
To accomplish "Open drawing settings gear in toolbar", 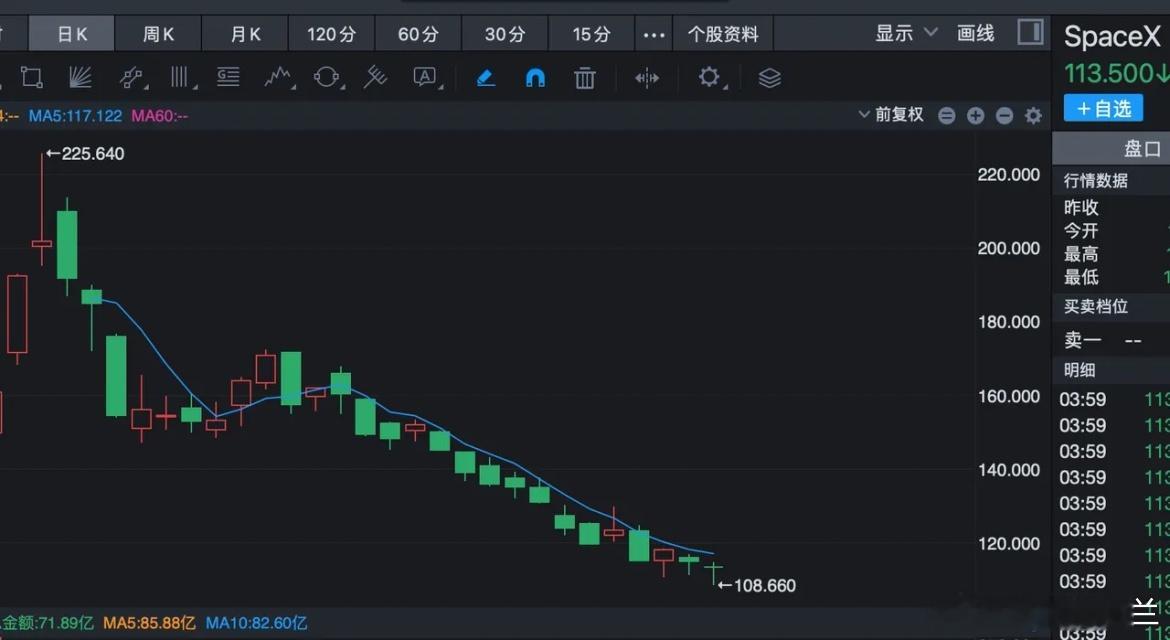I will tap(709, 77).
